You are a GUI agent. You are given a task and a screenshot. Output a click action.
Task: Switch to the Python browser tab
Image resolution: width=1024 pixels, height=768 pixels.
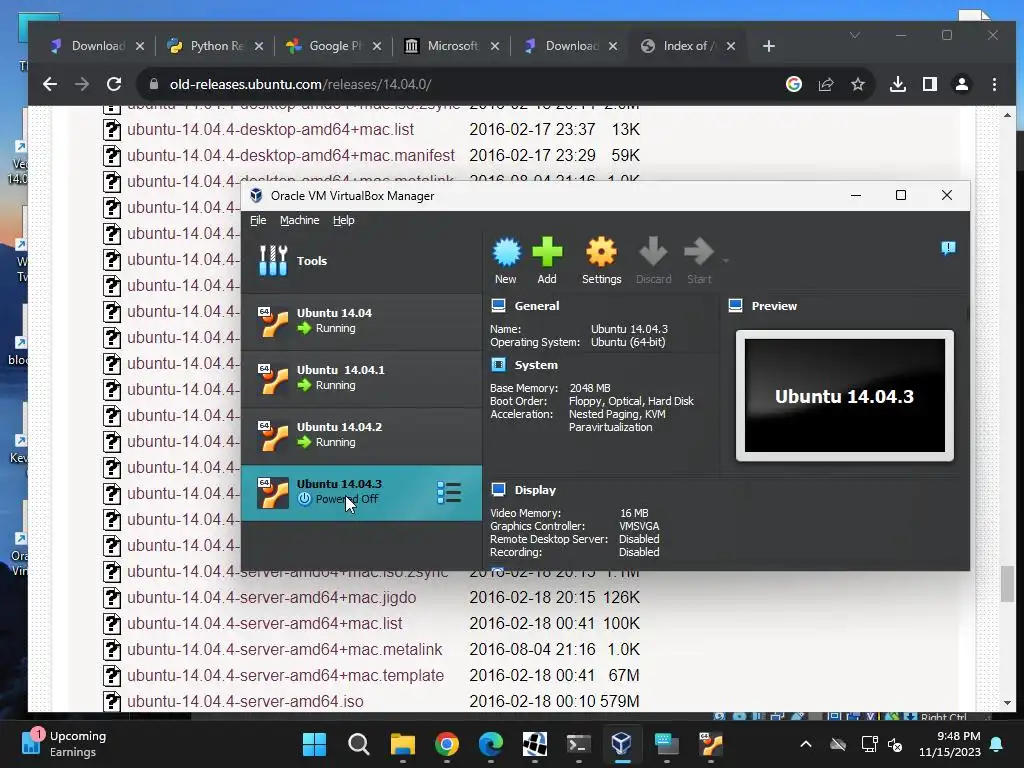pos(215,46)
